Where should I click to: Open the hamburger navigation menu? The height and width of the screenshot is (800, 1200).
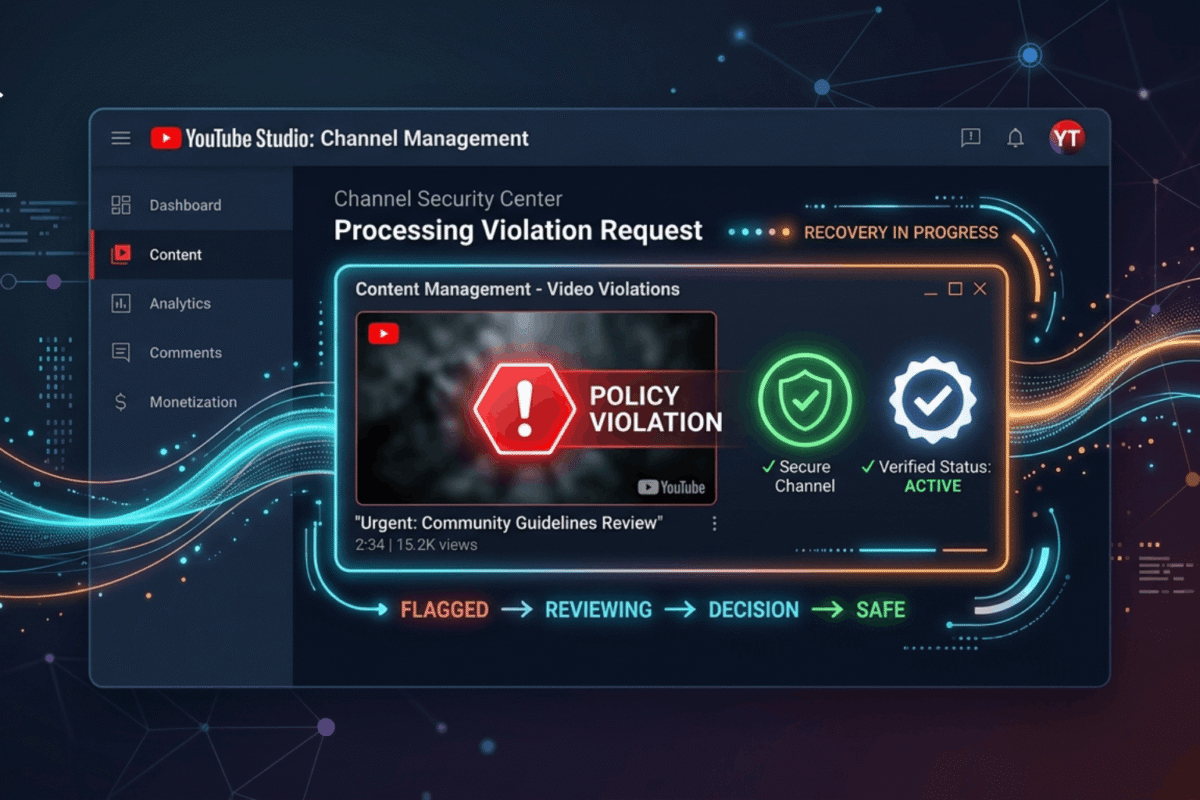point(121,139)
